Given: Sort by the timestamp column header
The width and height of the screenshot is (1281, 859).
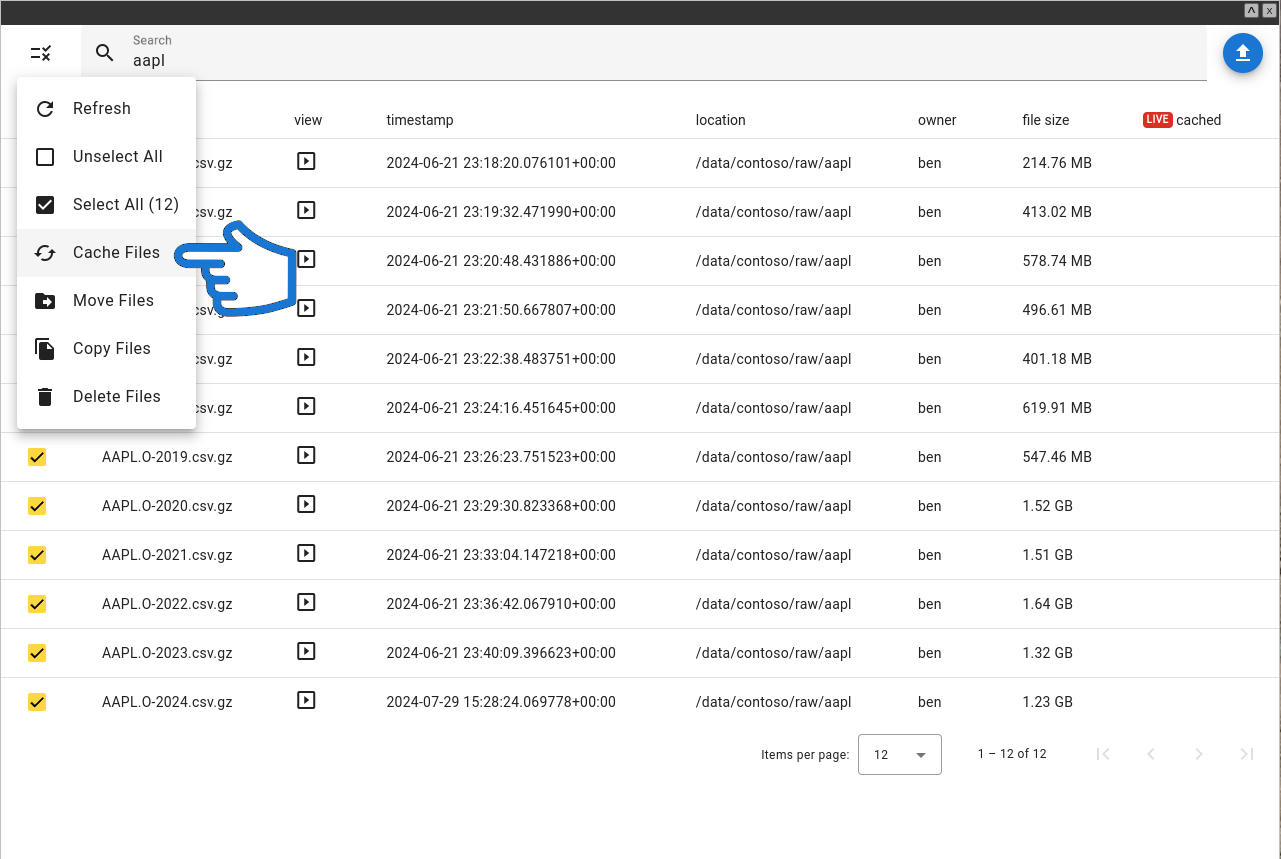Looking at the screenshot, I should point(420,120).
